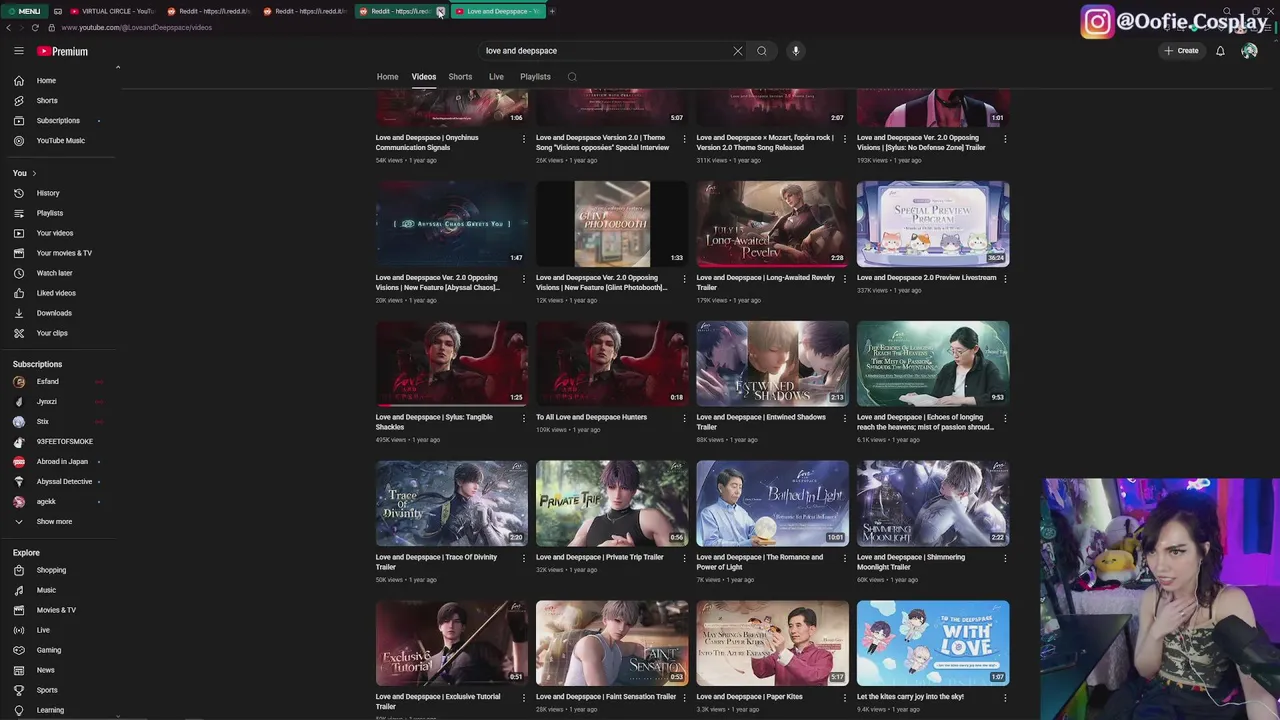Viewport: 1280px width, 720px height.
Task: Click the channel search magnifier icon
Action: [x=572, y=77]
